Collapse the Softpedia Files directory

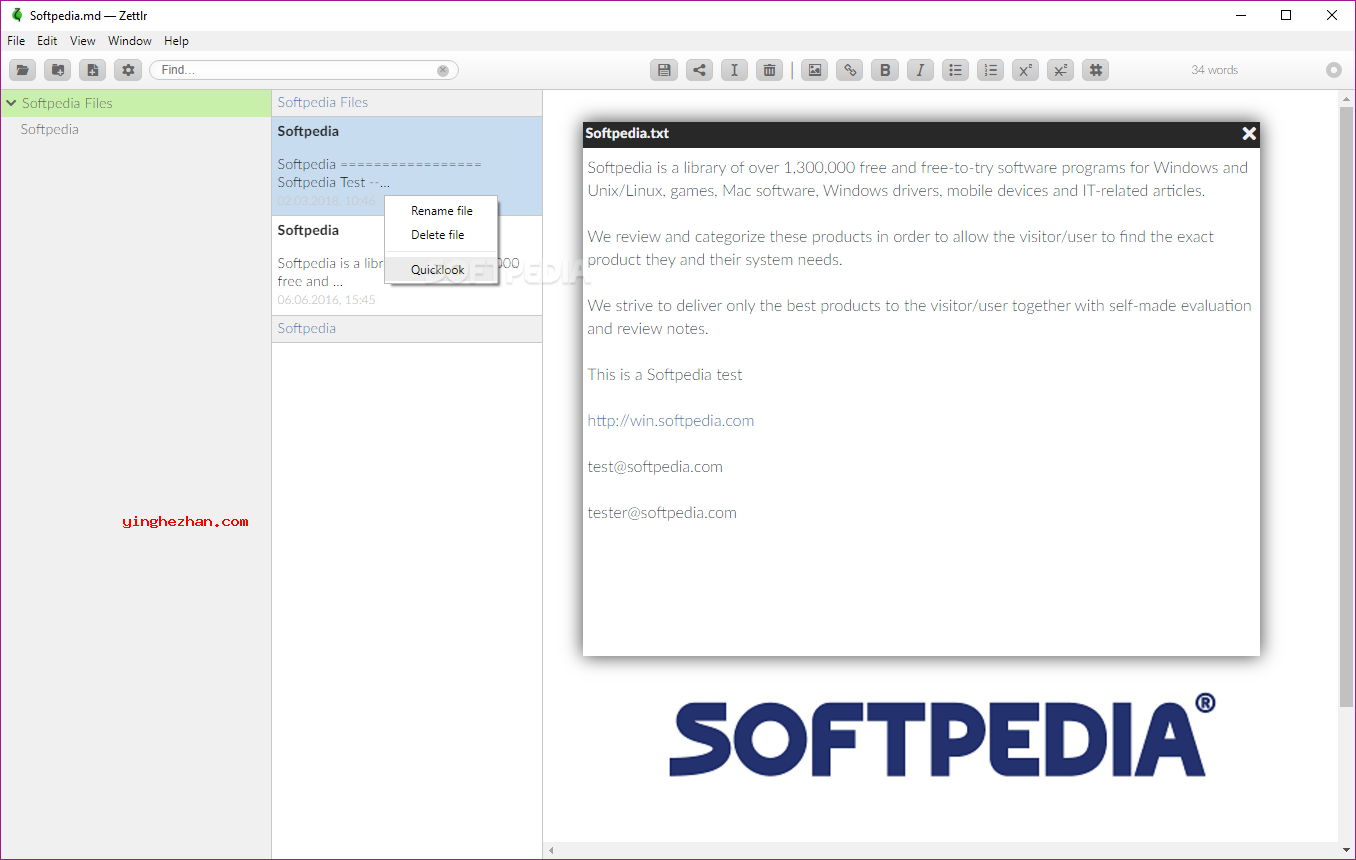(x=11, y=103)
